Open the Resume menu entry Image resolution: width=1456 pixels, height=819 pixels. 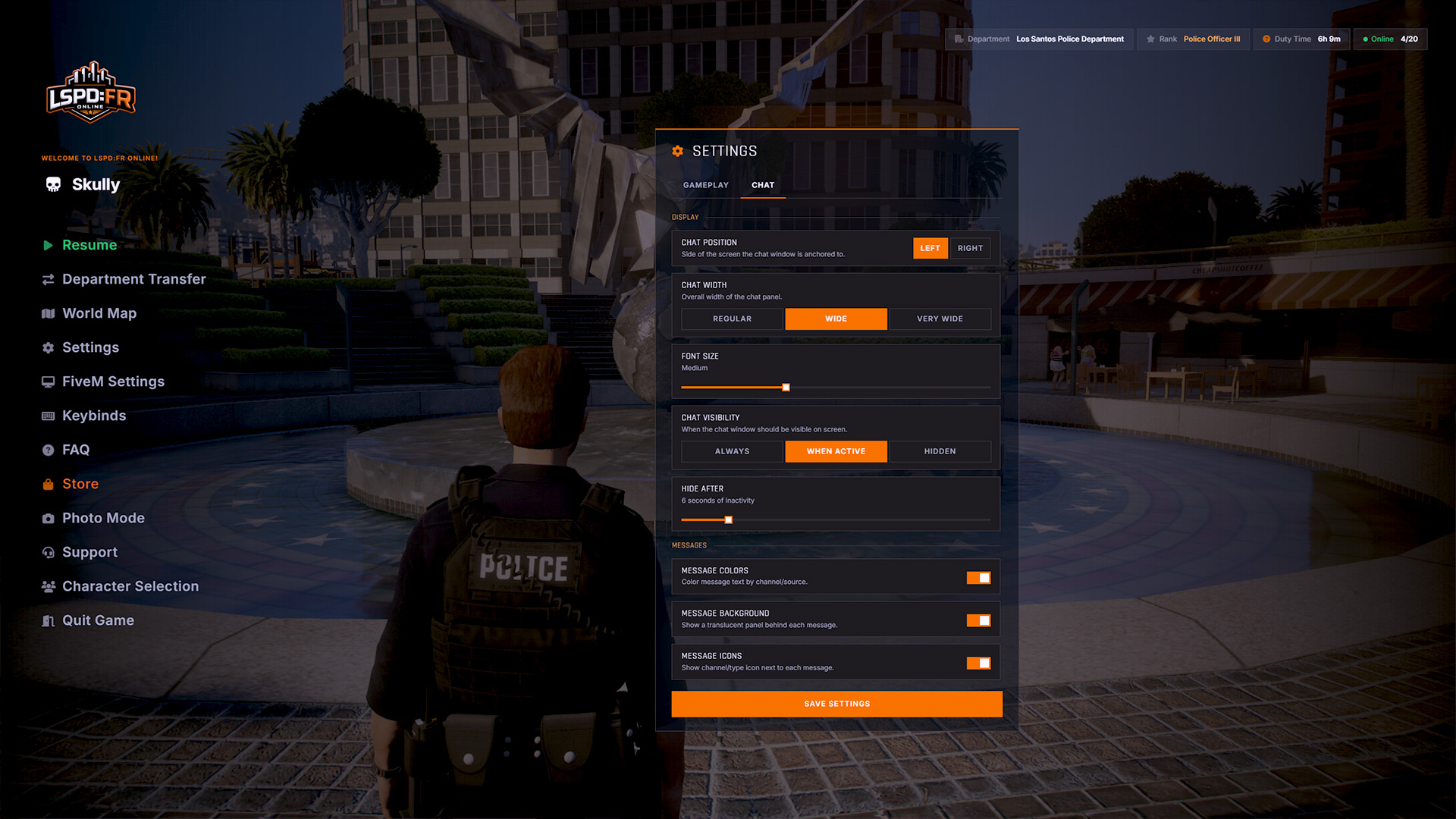89,245
